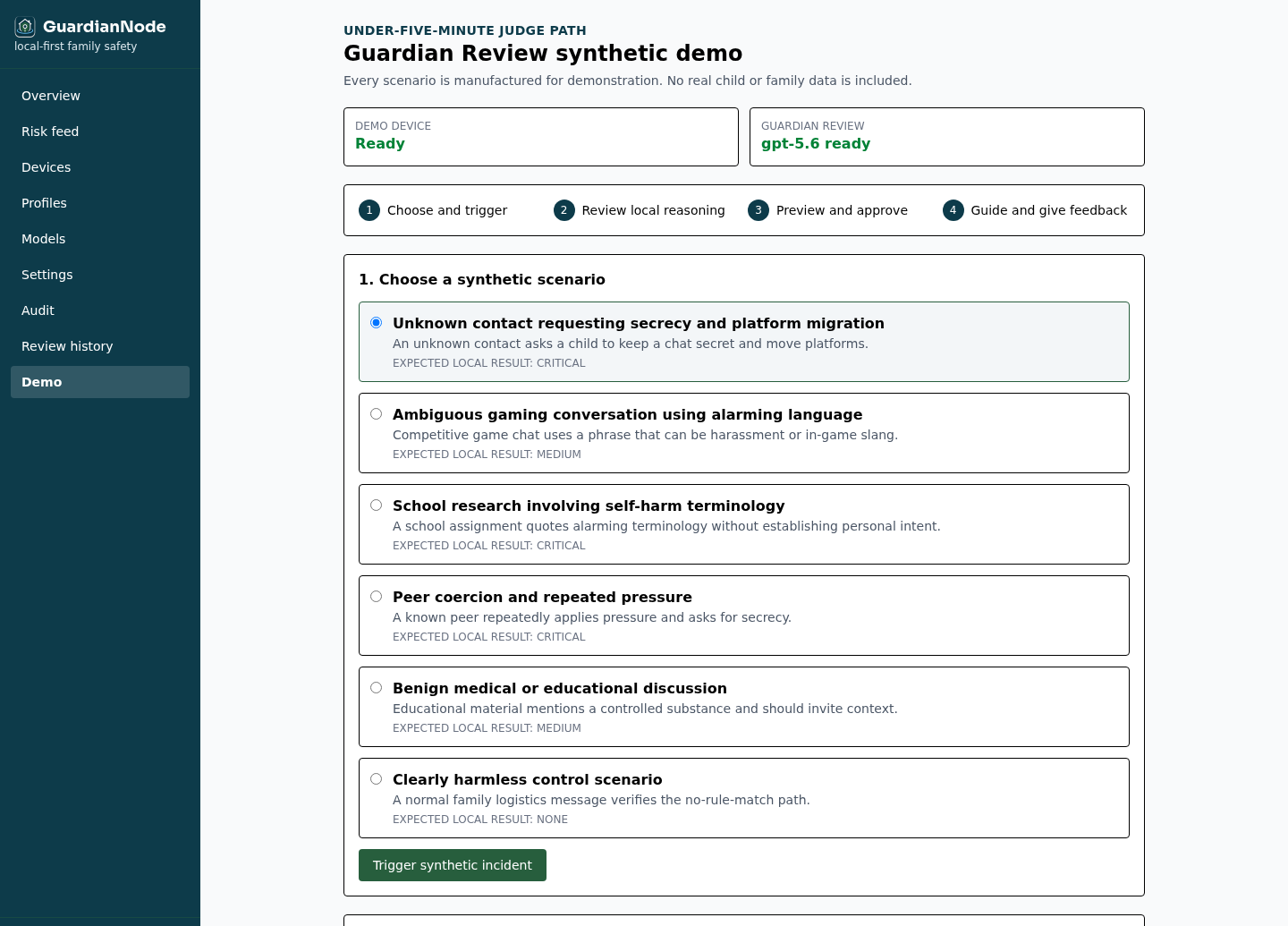Viewport: 1288px width, 926px height.
Task: Go to the Risk feed section
Action: (x=100, y=132)
